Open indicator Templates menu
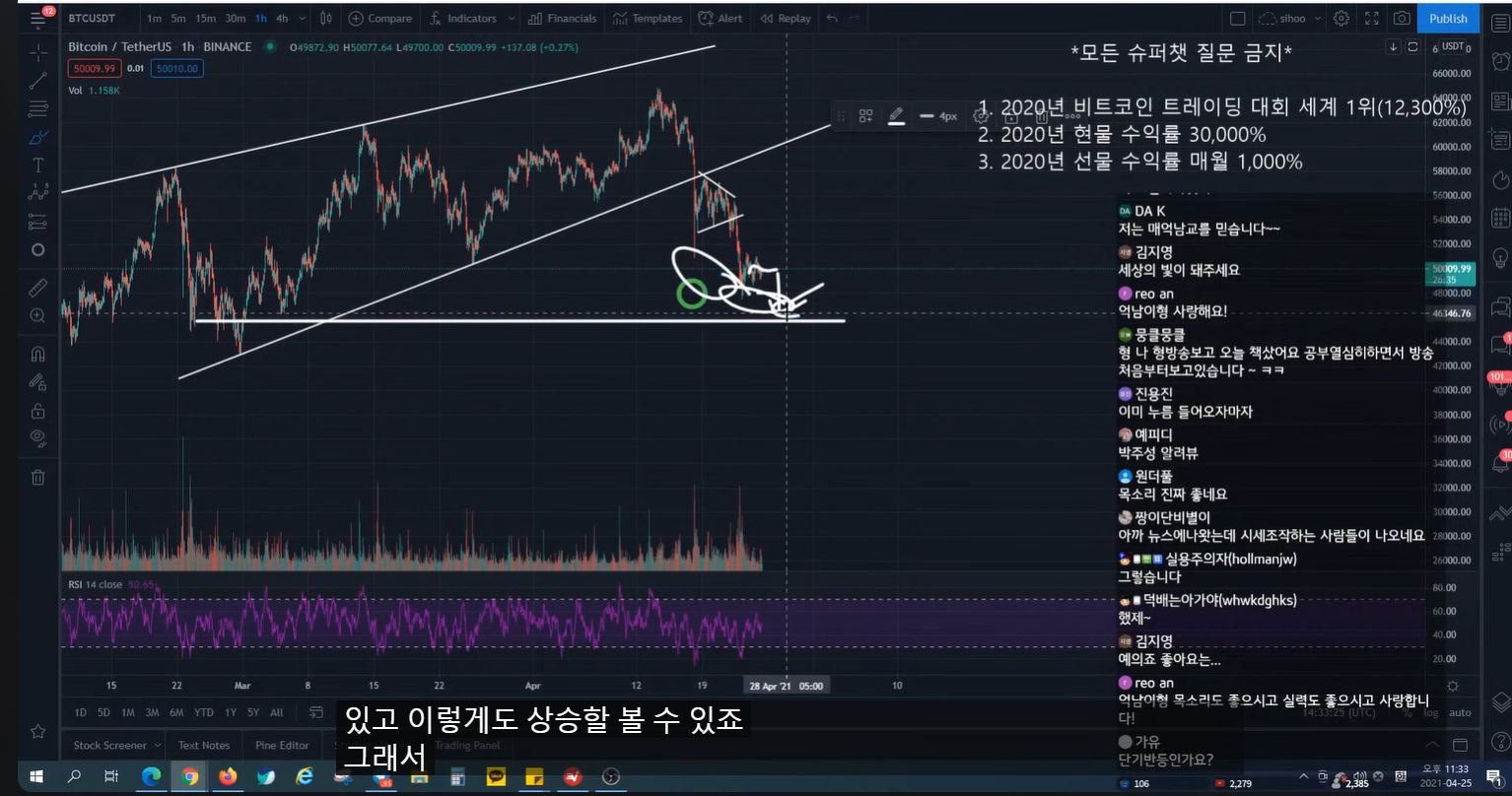This screenshot has height=796, width=1512. click(647, 18)
